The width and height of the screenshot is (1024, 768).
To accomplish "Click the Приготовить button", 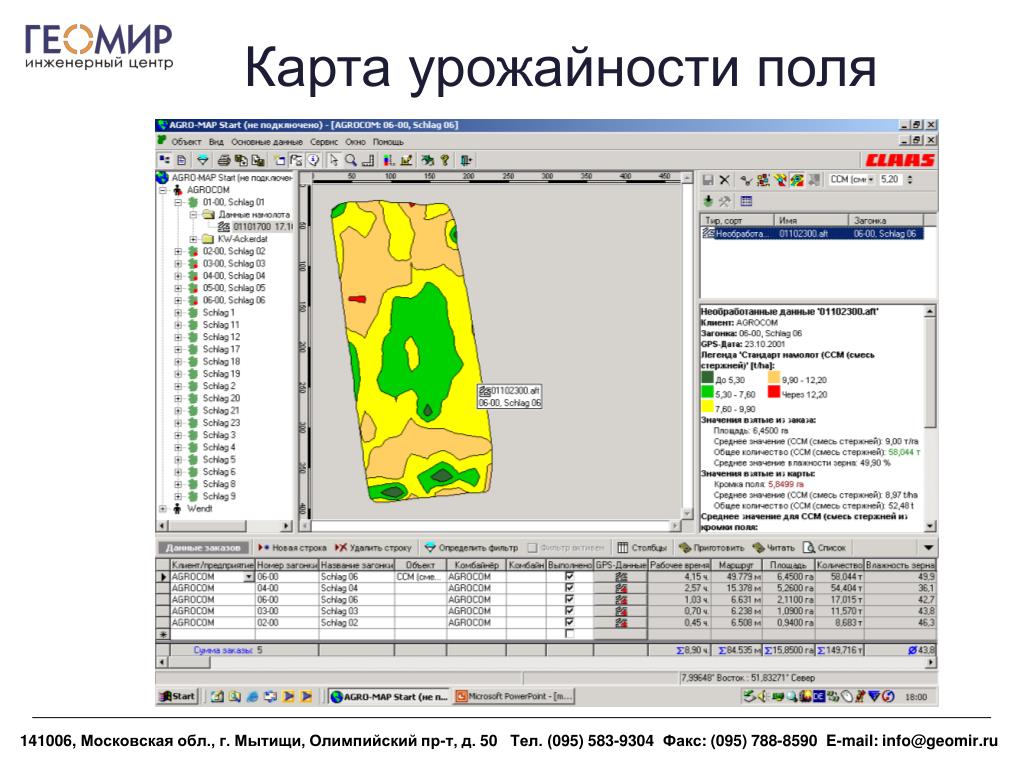I will pos(711,548).
